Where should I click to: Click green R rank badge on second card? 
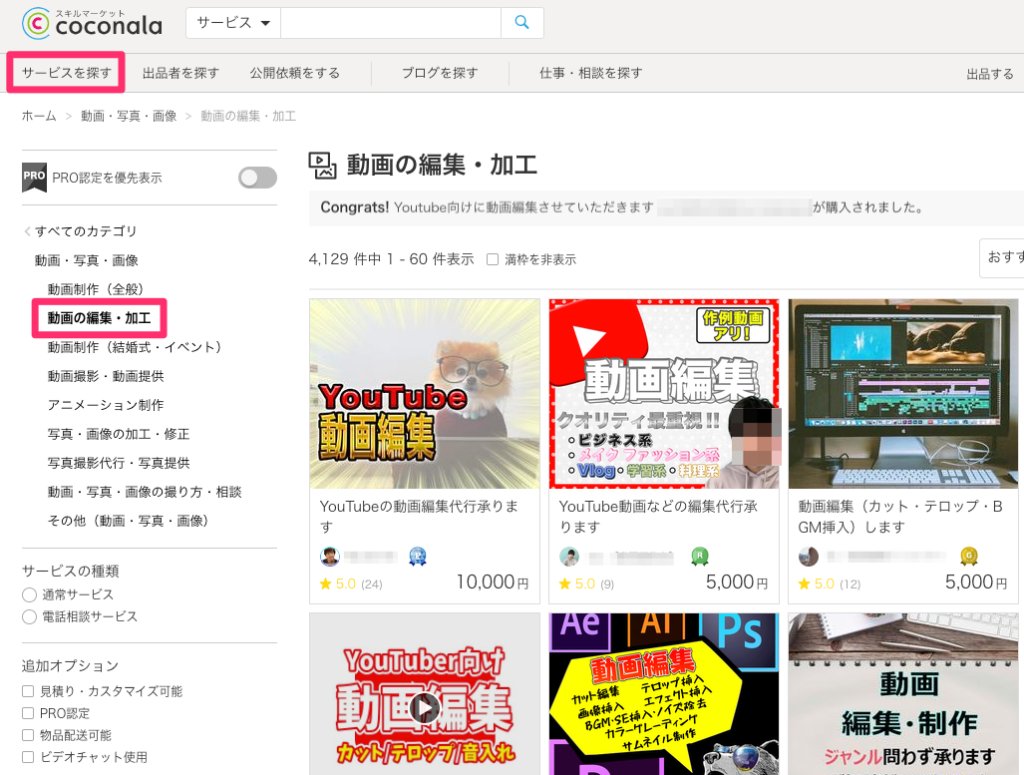tap(699, 556)
